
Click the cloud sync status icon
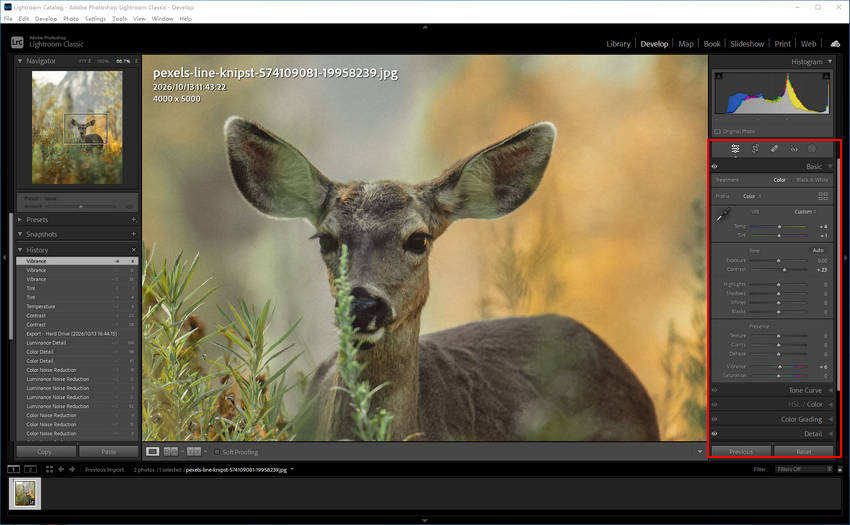[x=835, y=44]
